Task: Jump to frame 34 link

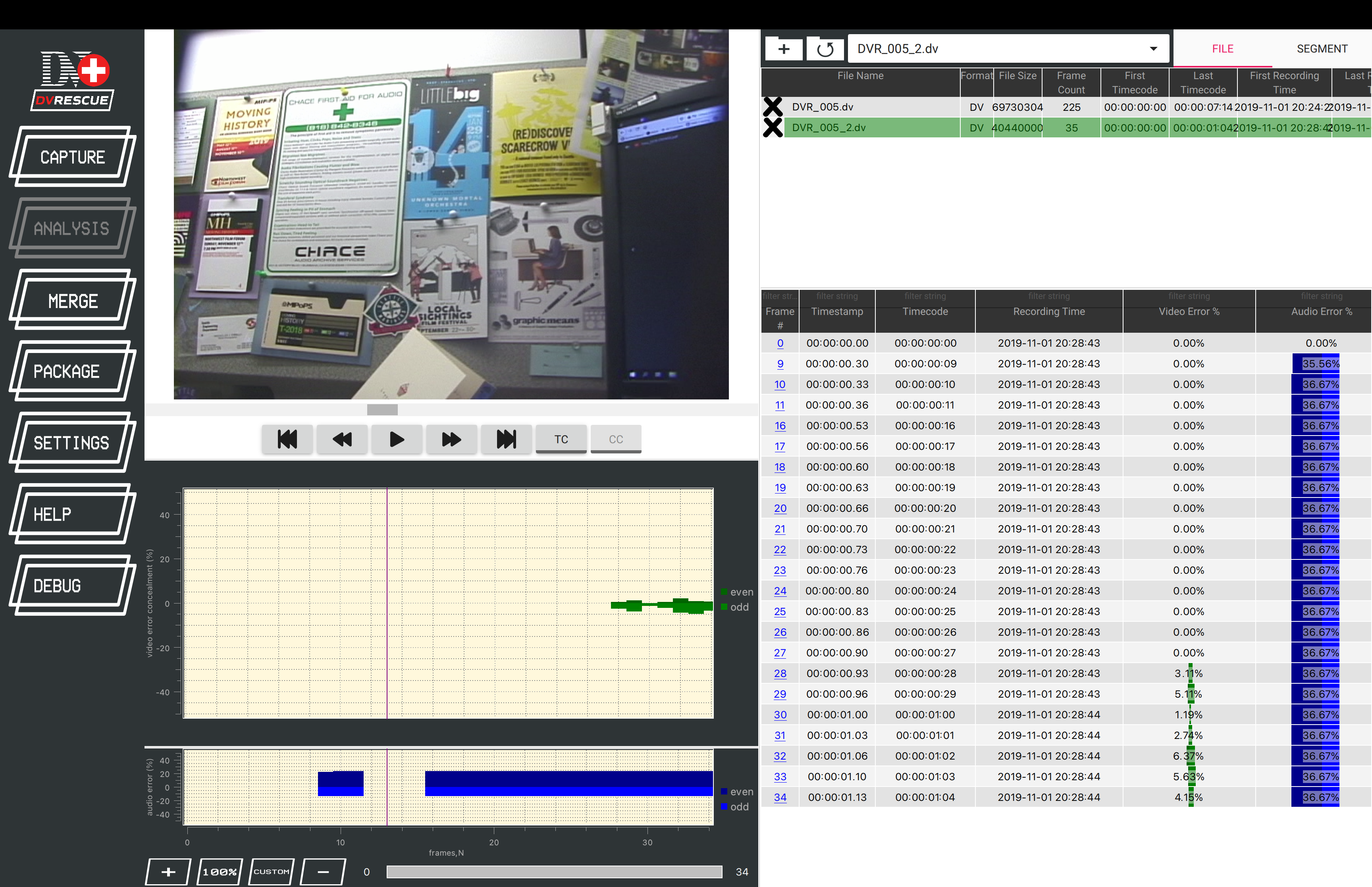Action: [x=780, y=798]
